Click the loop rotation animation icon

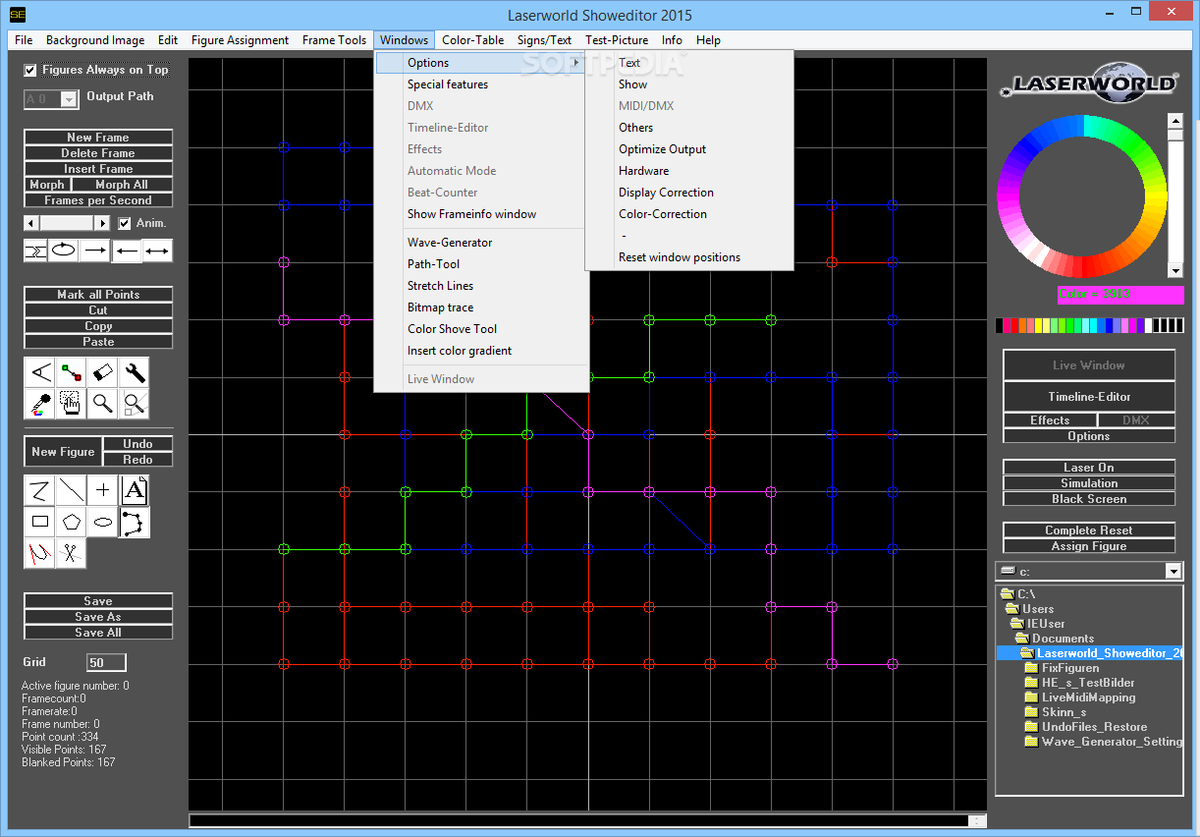64,250
